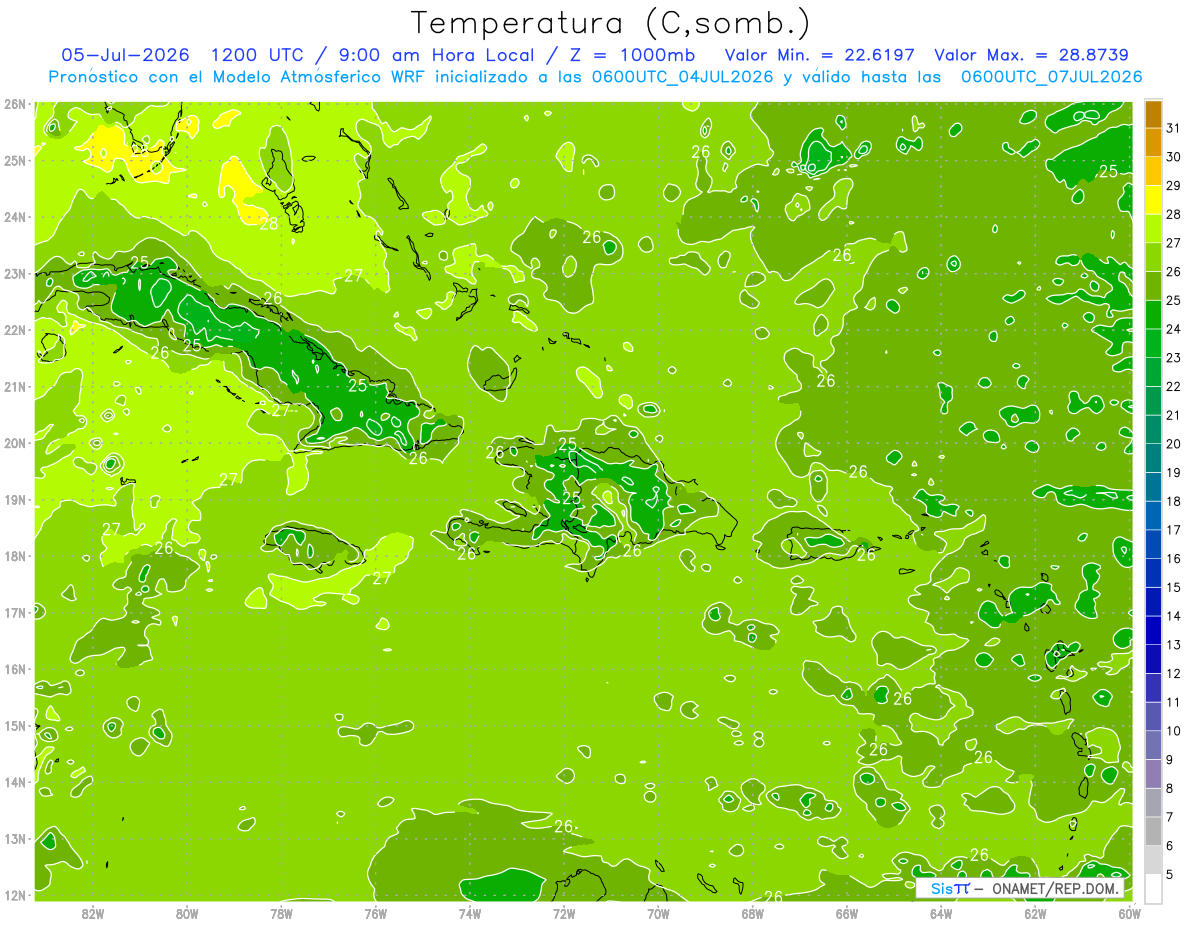Click the gray legend swatch between 6 and 7
The width and height of the screenshot is (1200, 927).
pos(1153,831)
